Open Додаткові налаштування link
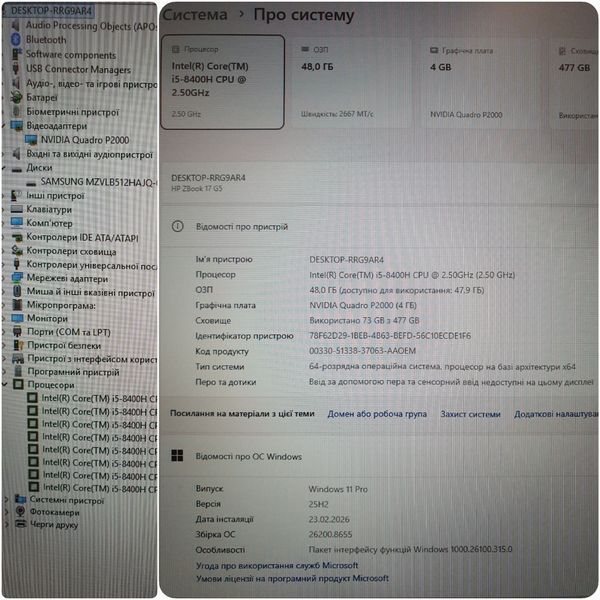600x600 pixels. [556, 414]
